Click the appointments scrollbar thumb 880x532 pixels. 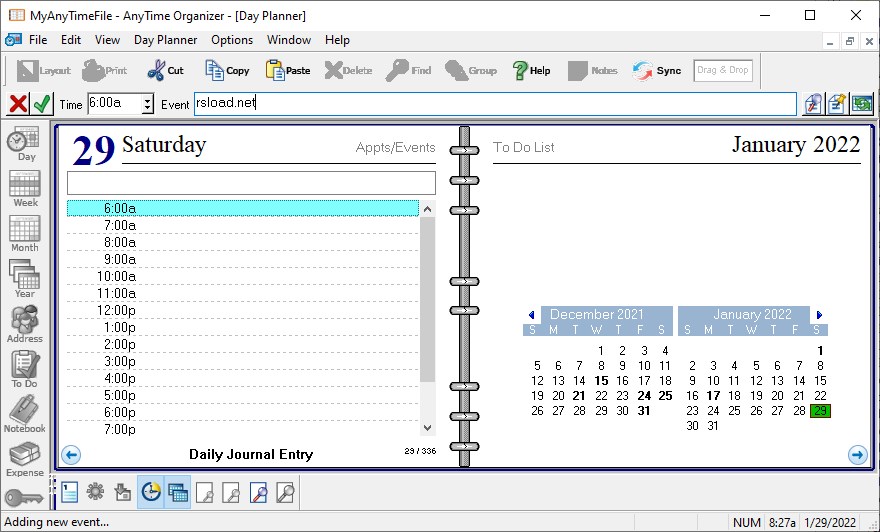click(x=427, y=299)
